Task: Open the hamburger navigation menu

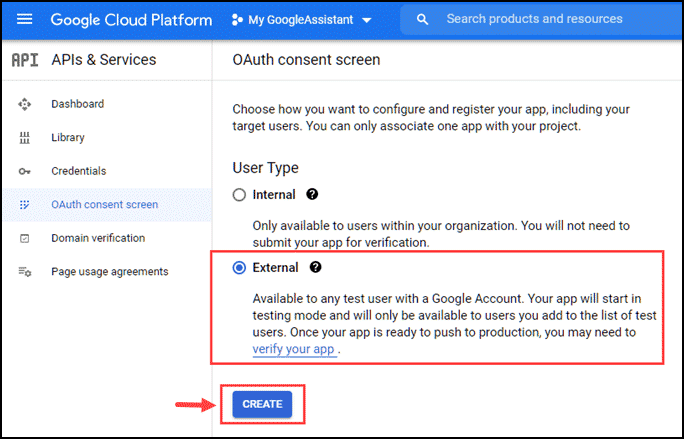Action: point(24,19)
